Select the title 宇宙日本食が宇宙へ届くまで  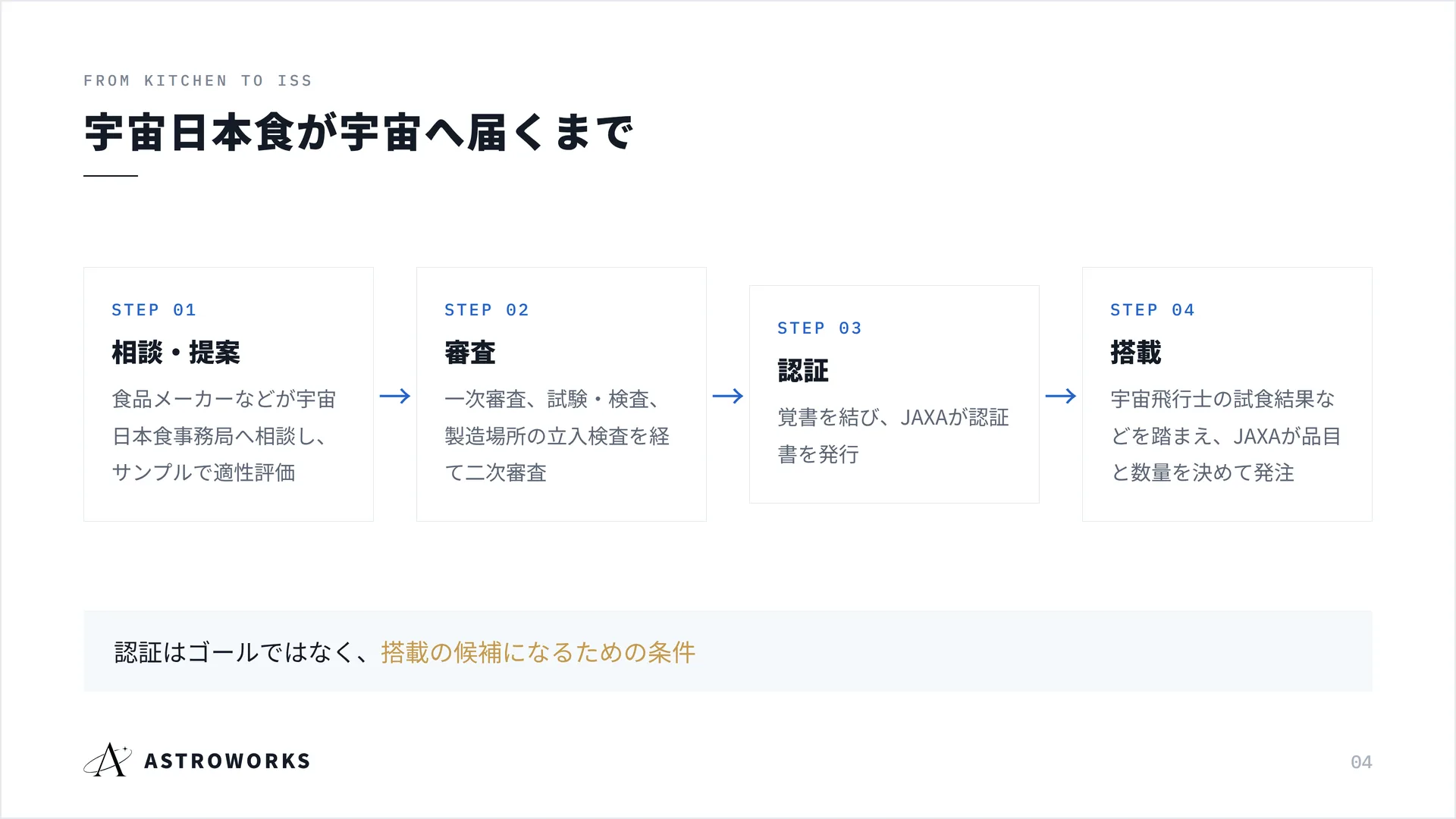click(x=359, y=133)
